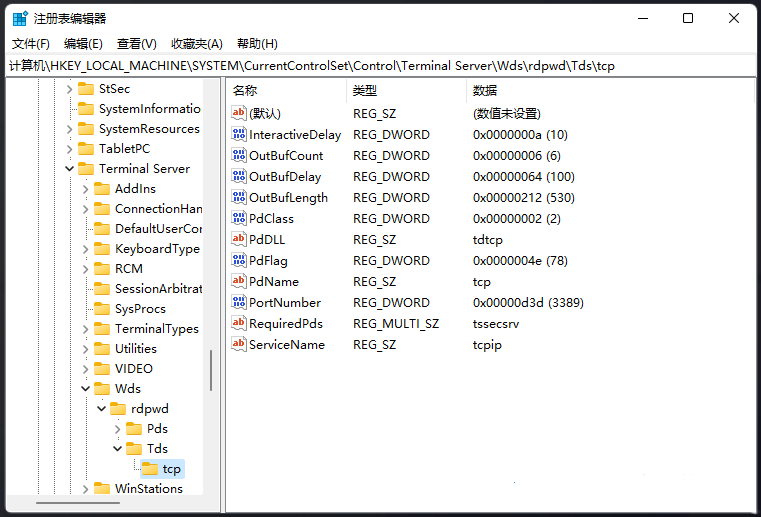The width and height of the screenshot is (761, 517).
Task: Click the 0x00000212 (530) data cell
Action: coord(524,198)
